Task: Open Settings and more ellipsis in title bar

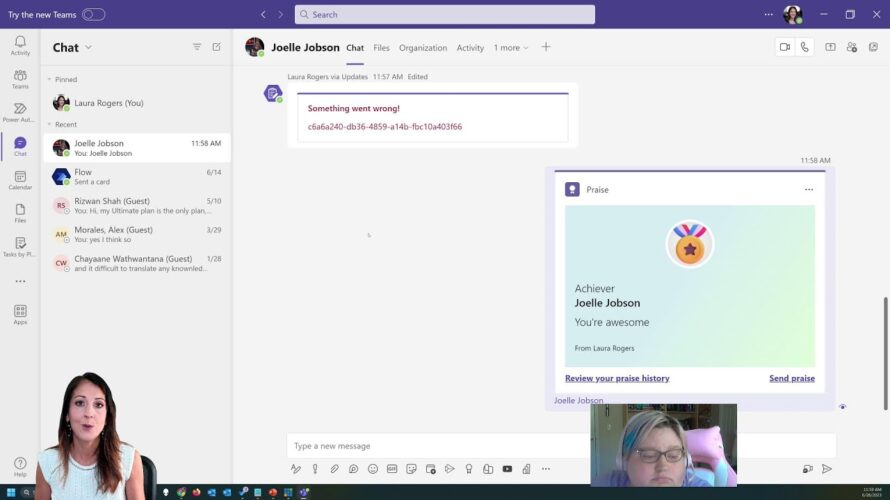Action: [x=769, y=14]
